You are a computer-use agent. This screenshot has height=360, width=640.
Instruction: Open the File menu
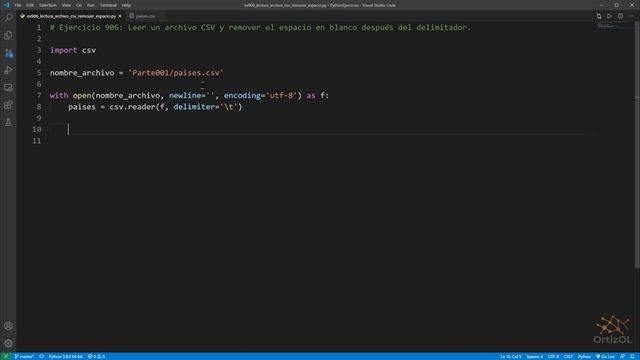pos(18,5)
